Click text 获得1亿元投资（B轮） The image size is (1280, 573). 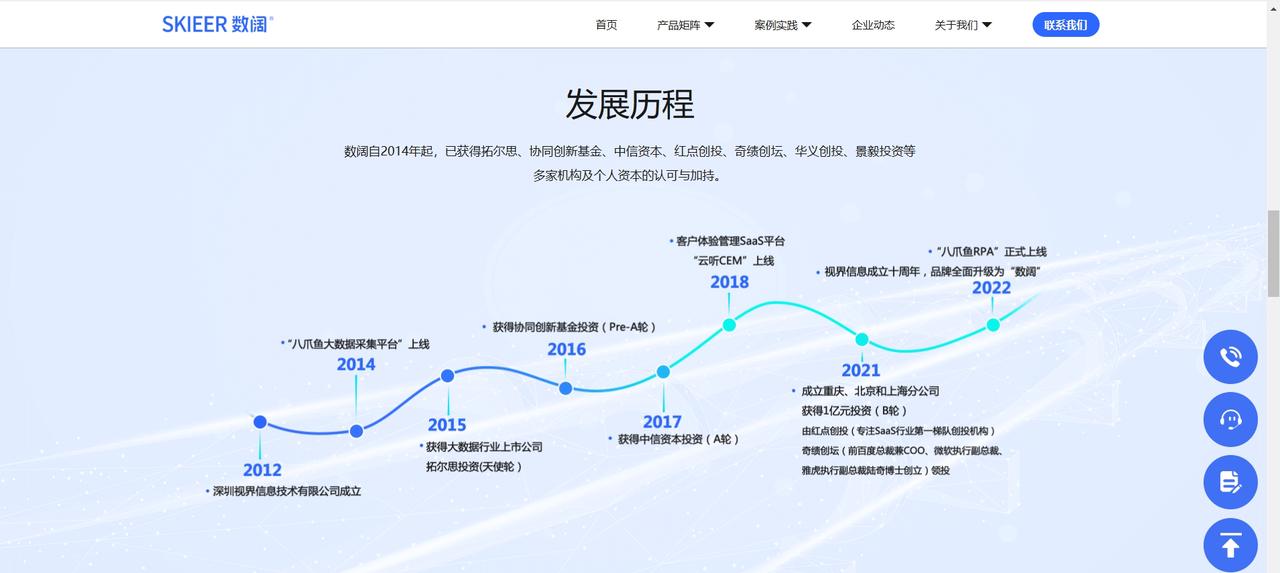click(854, 411)
